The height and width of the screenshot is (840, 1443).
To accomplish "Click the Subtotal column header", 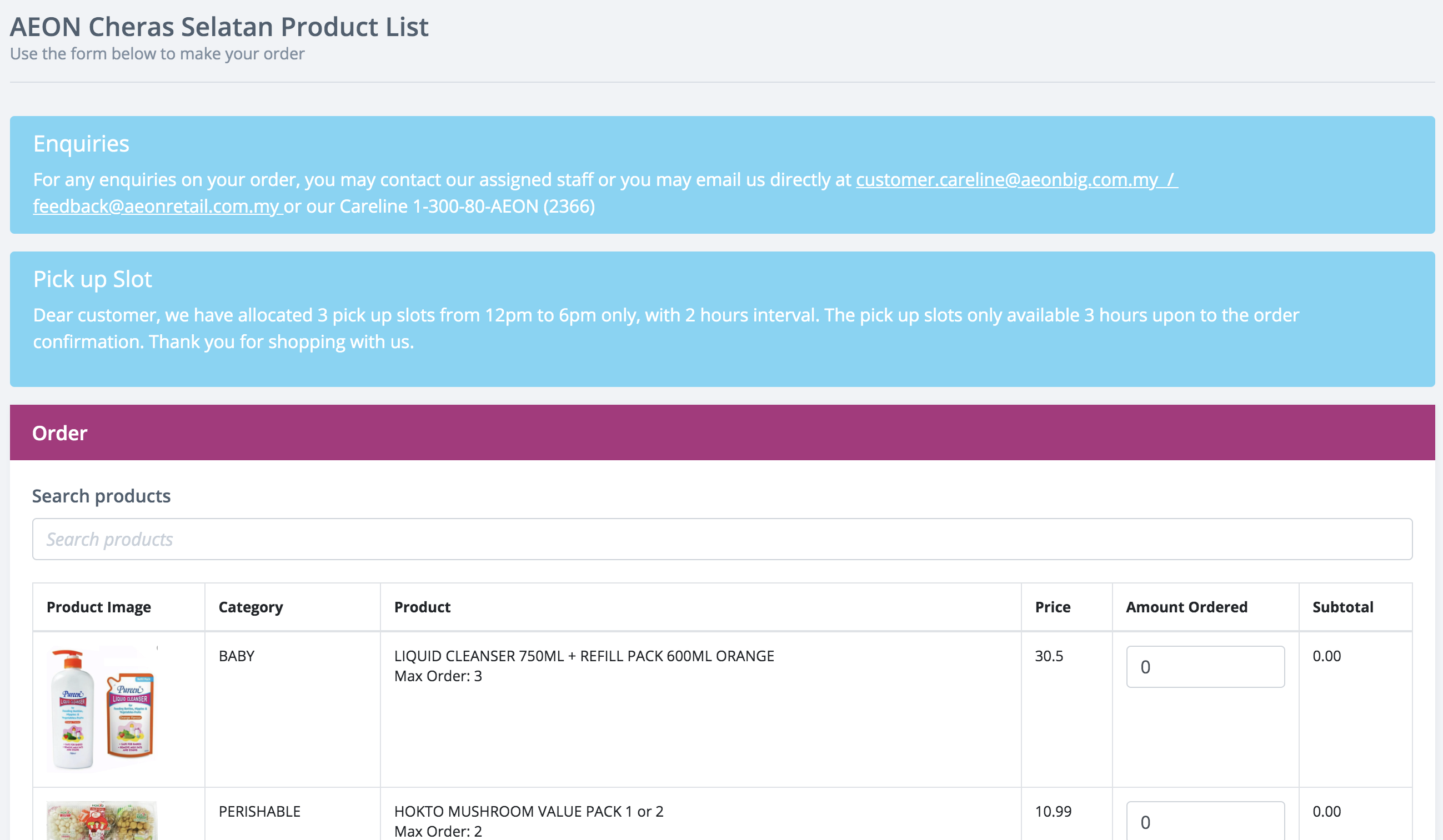I will pos(1342,607).
